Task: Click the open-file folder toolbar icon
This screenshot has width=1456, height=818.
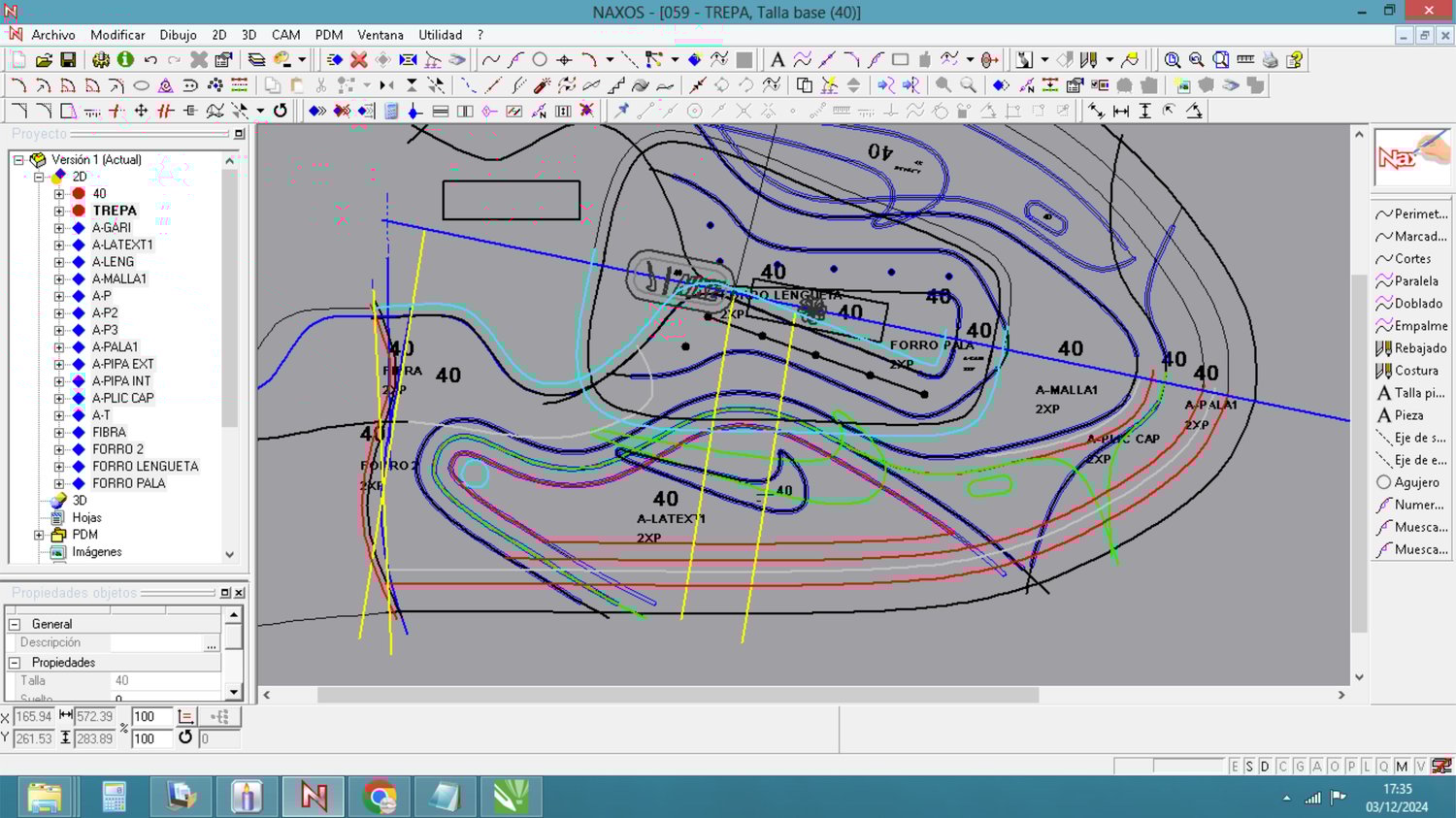Action: 43,60
